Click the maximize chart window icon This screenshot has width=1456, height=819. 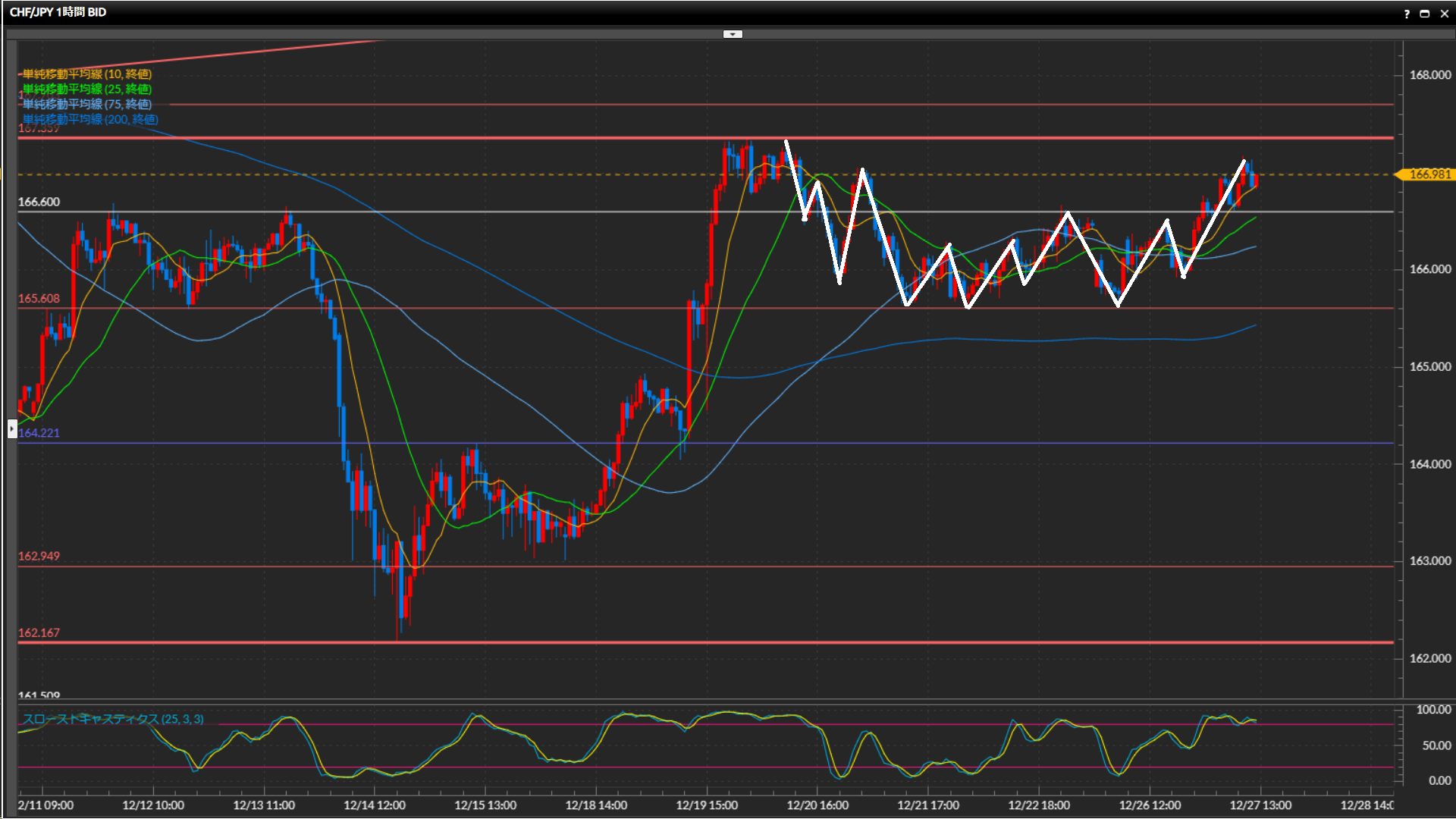click(1424, 14)
